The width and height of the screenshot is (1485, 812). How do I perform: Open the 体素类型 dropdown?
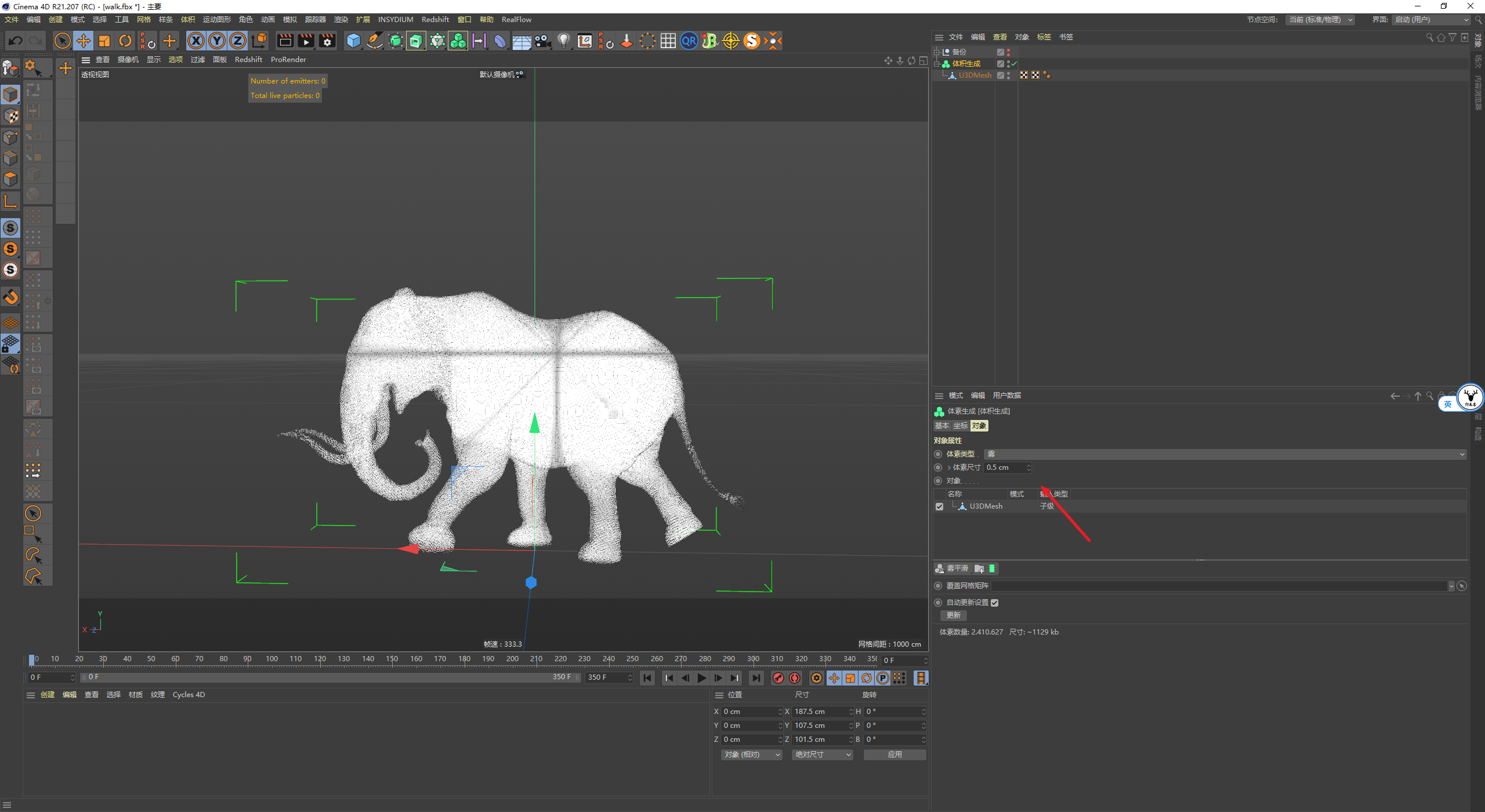(1224, 454)
